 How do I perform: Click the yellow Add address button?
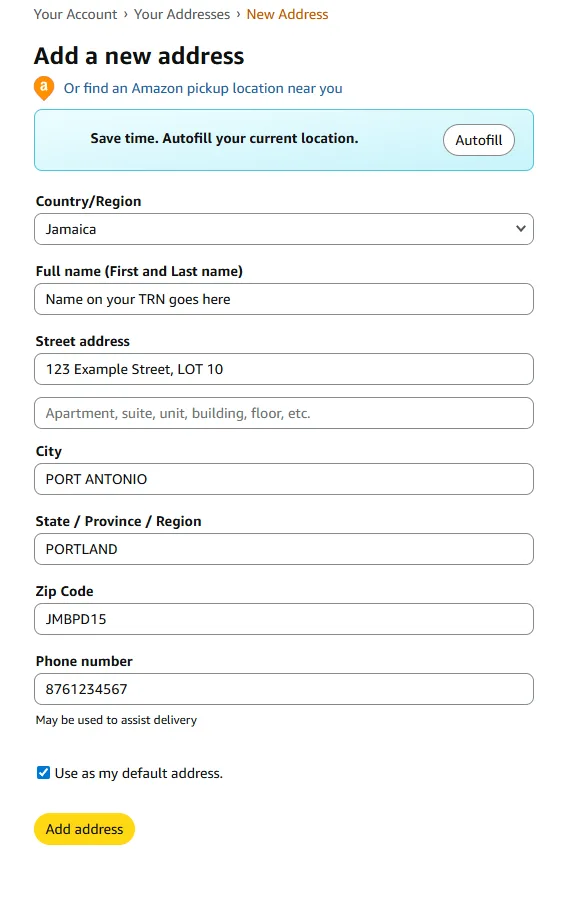[84, 829]
